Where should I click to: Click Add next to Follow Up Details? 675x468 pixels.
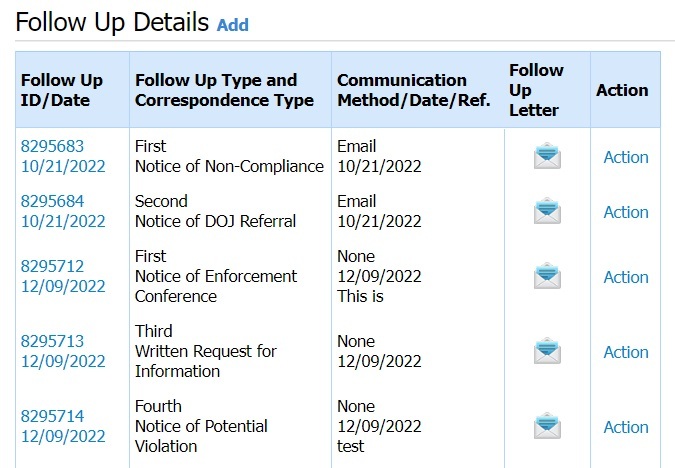click(x=232, y=25)
